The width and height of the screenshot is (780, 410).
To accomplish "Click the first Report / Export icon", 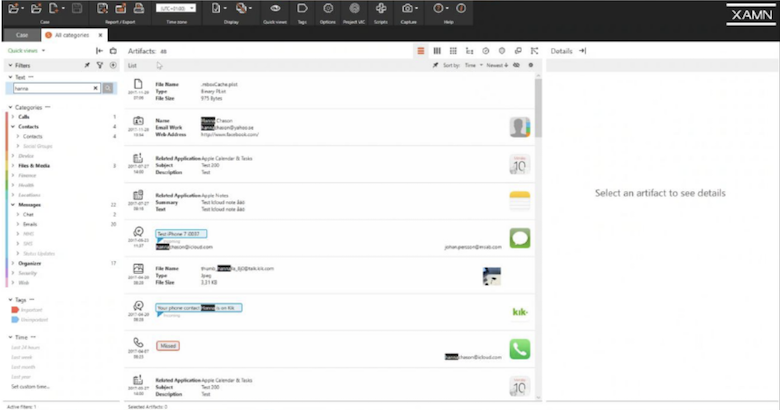I will (x=102, y=8).
